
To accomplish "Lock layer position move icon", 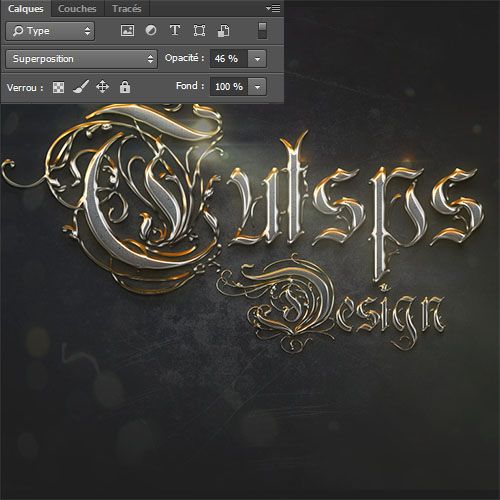I will (102, 87).
